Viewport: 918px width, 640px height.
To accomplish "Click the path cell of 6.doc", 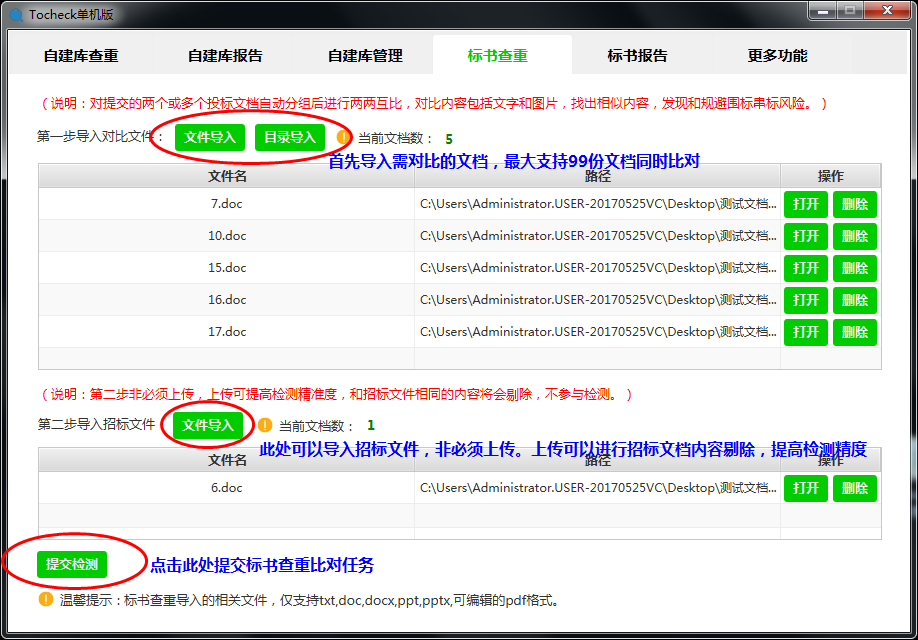I will point(598,488).
